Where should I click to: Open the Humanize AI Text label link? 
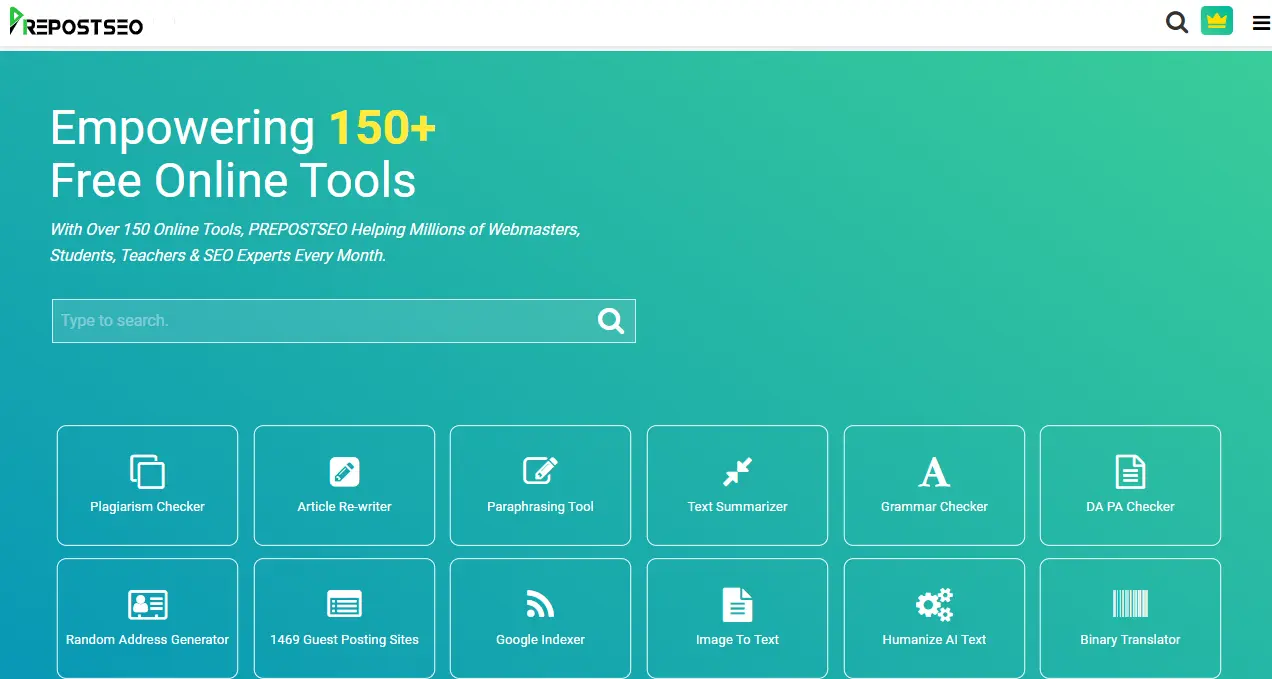pyautogui.click(x=934, y=640)
